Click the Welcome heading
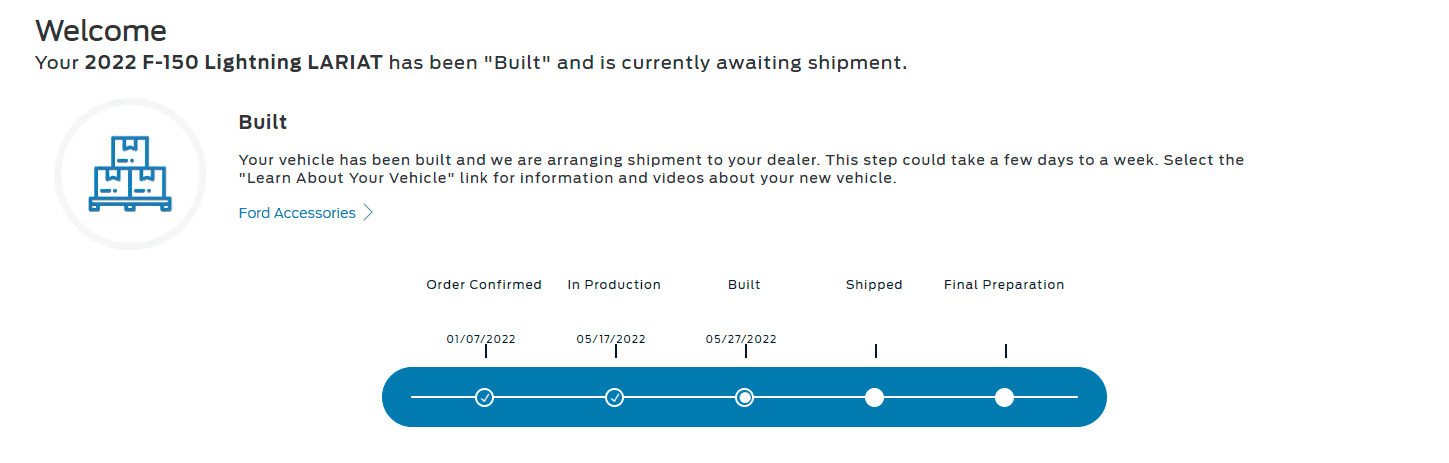Image resolution: width=1449 pixels, height=463 pixels. [101, 31]
